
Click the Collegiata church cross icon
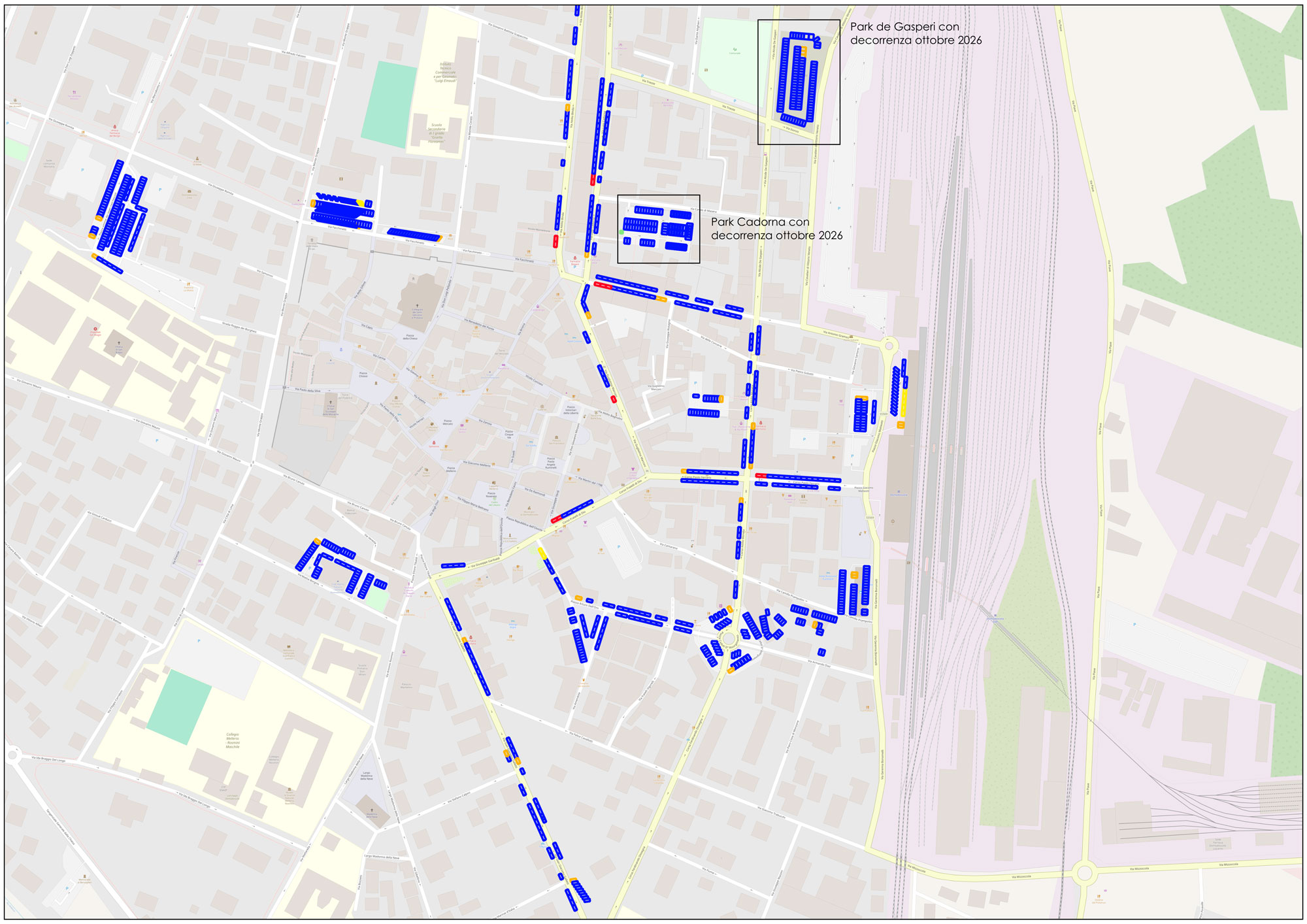click(417, 305)
